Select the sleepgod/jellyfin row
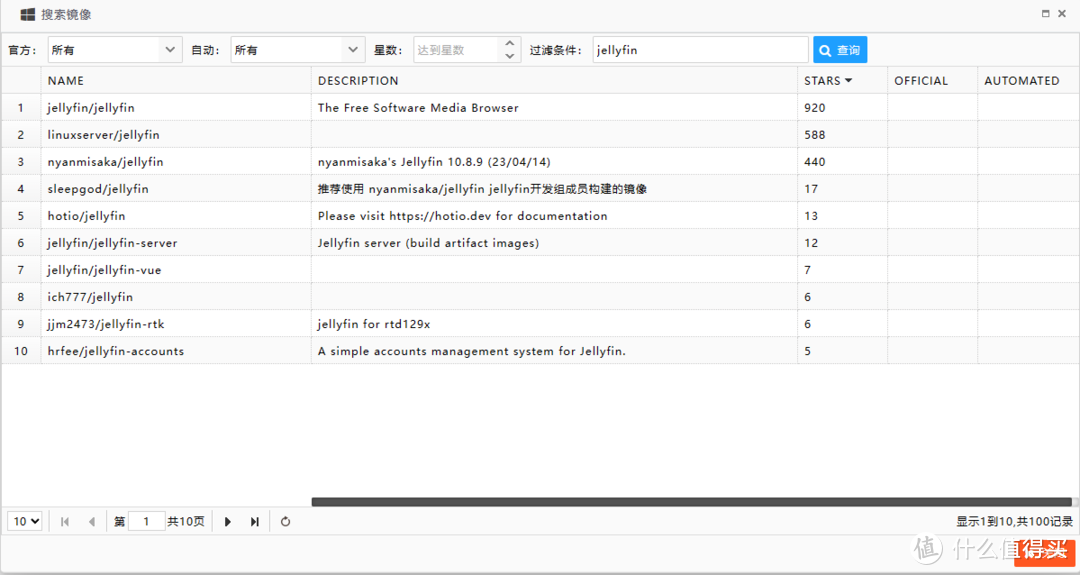 click(540, 189)
